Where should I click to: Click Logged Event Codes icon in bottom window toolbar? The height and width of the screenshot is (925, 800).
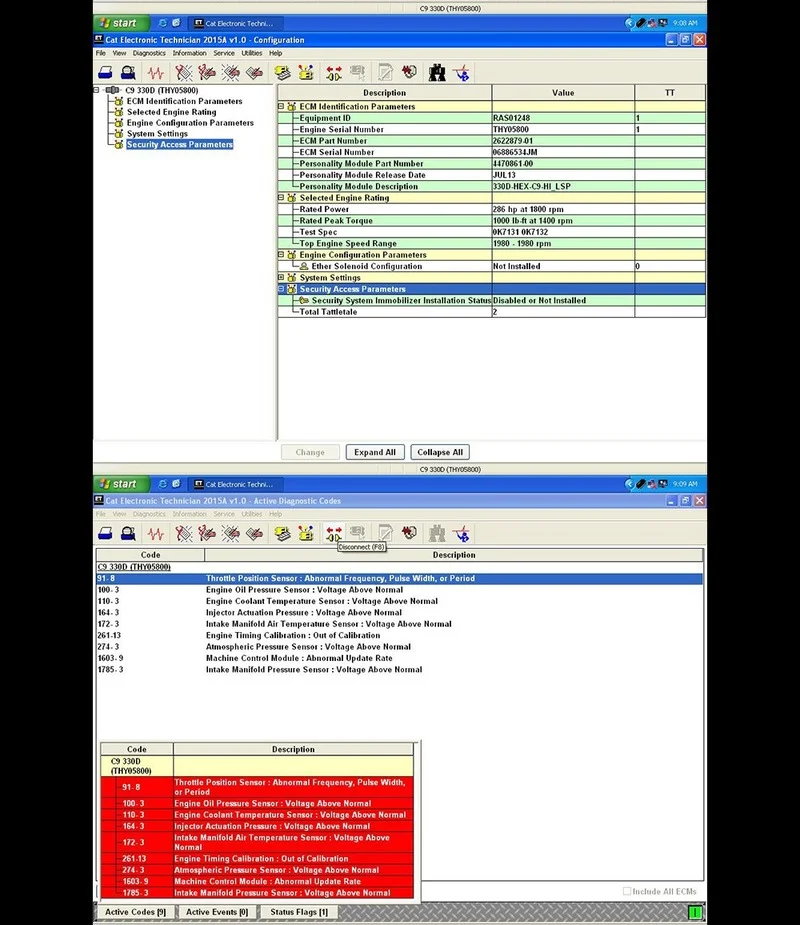point(254,533)
